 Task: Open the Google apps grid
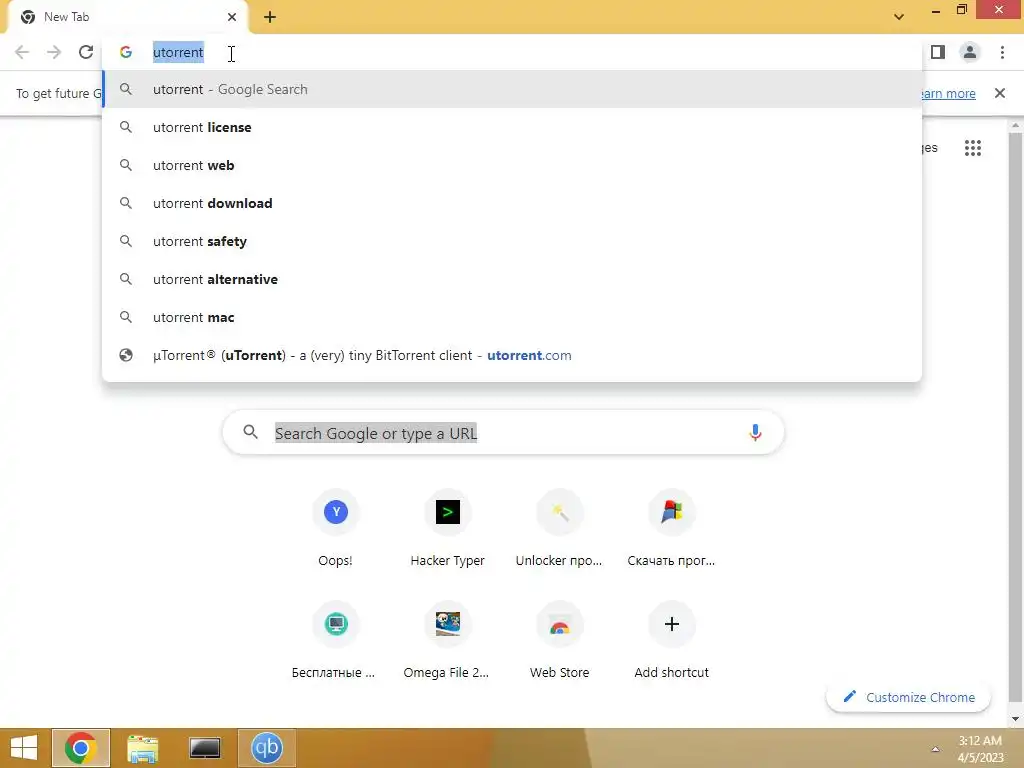972,148
